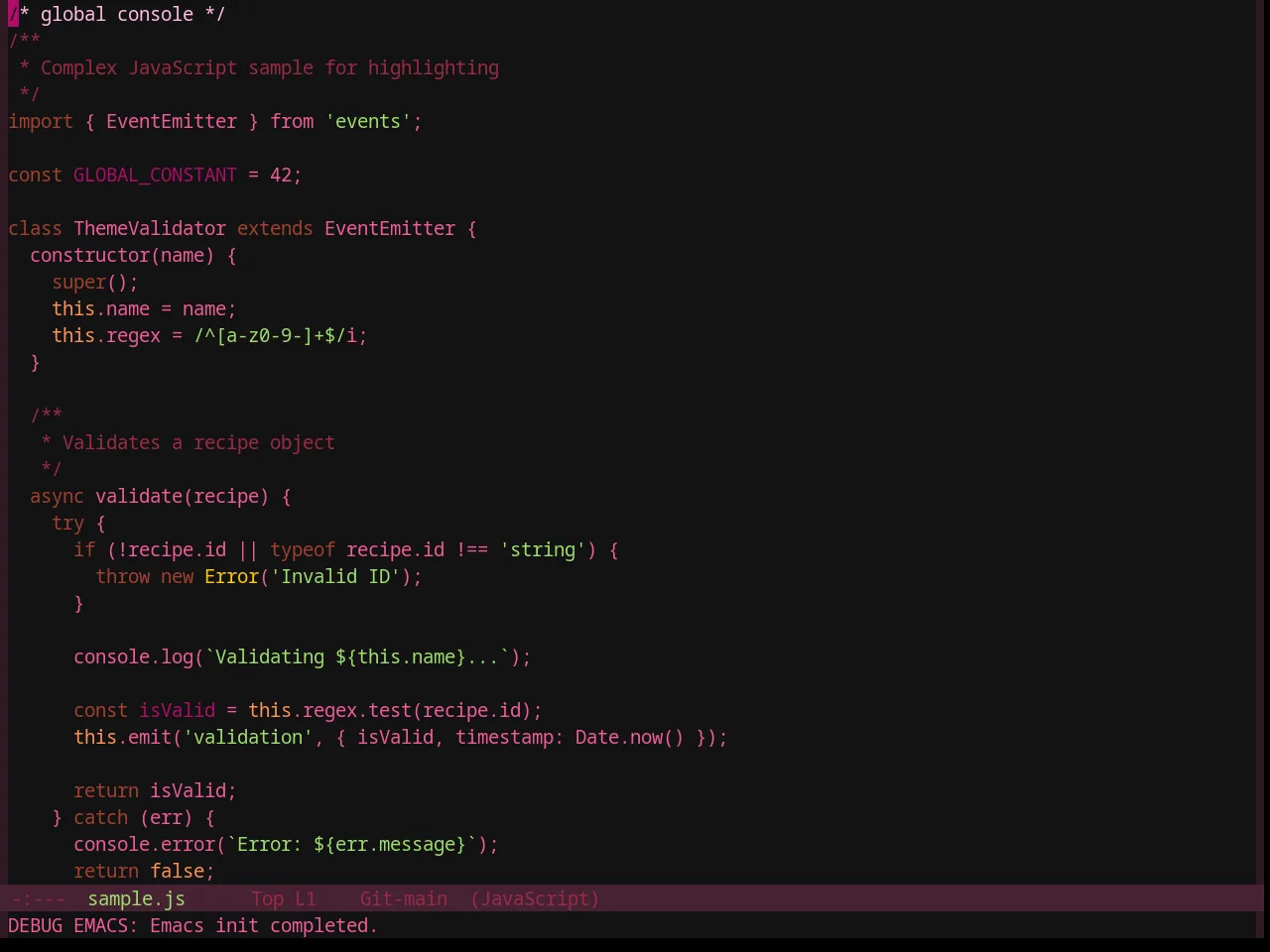
Task: Click the sample.js buffer name in mode line
Action: point(136,898)
